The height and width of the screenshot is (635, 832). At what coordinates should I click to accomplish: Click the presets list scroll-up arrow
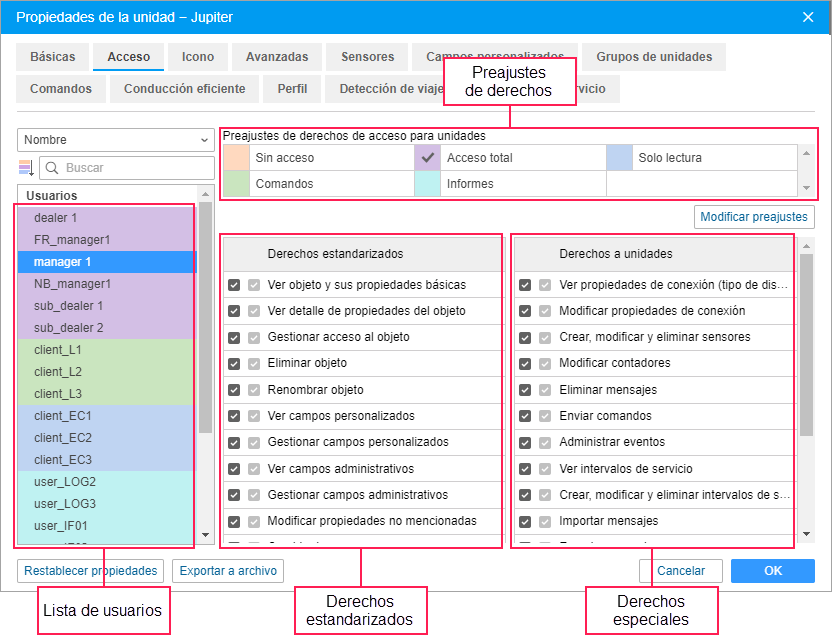(807, 153)
